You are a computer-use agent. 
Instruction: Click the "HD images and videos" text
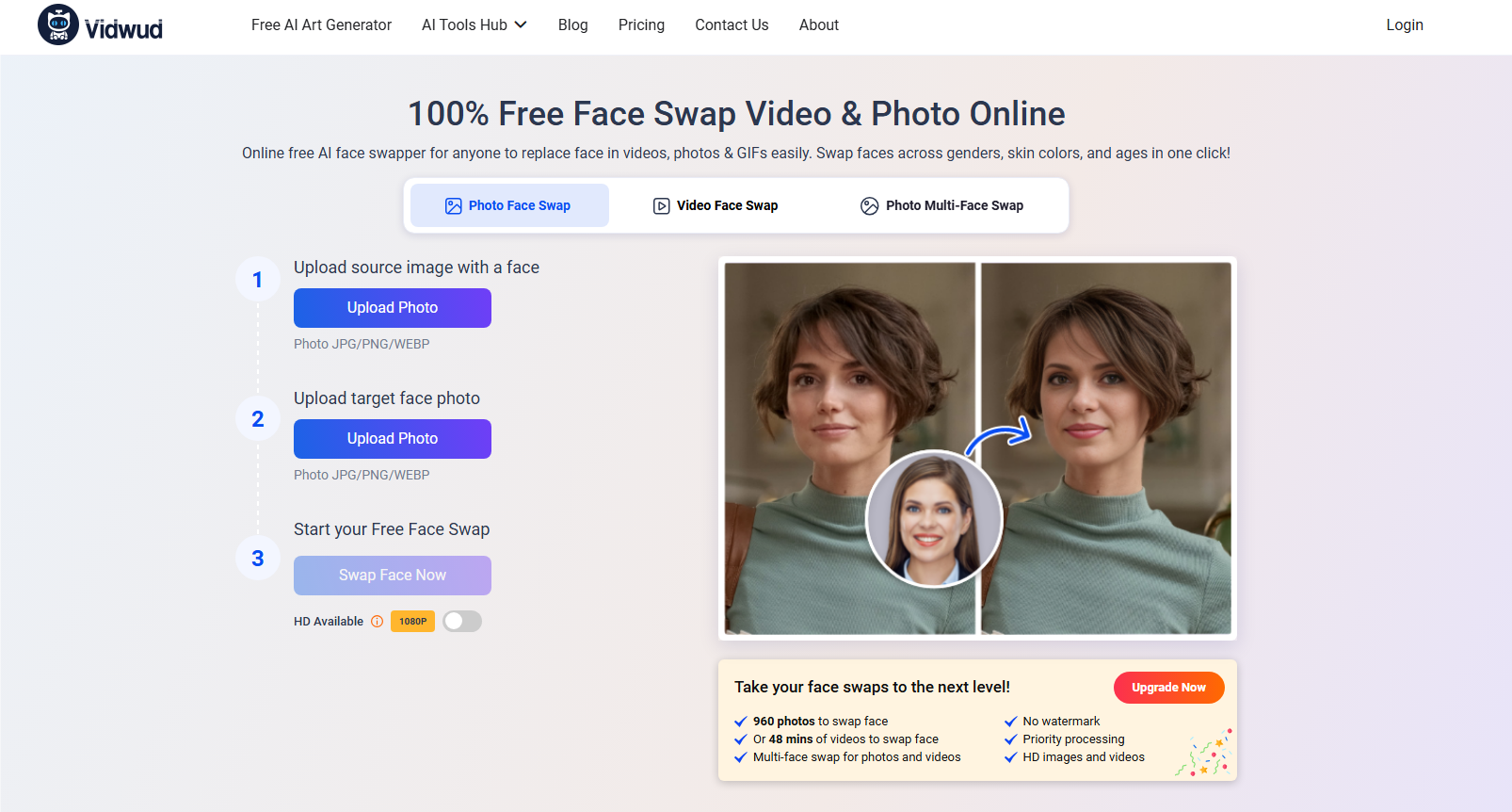[x=1084, y=757]
